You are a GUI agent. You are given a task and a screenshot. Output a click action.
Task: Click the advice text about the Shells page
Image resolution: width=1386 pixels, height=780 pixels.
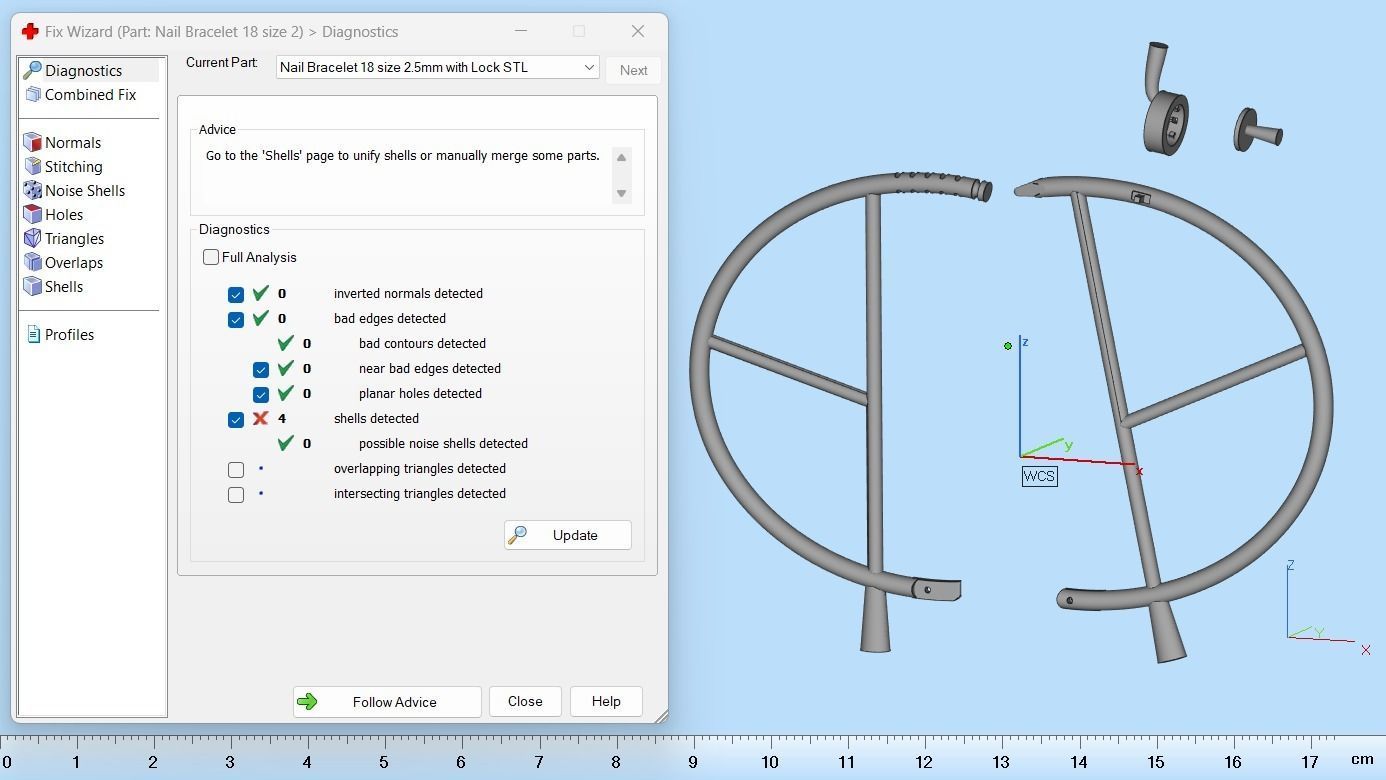[x=402, y=156]
